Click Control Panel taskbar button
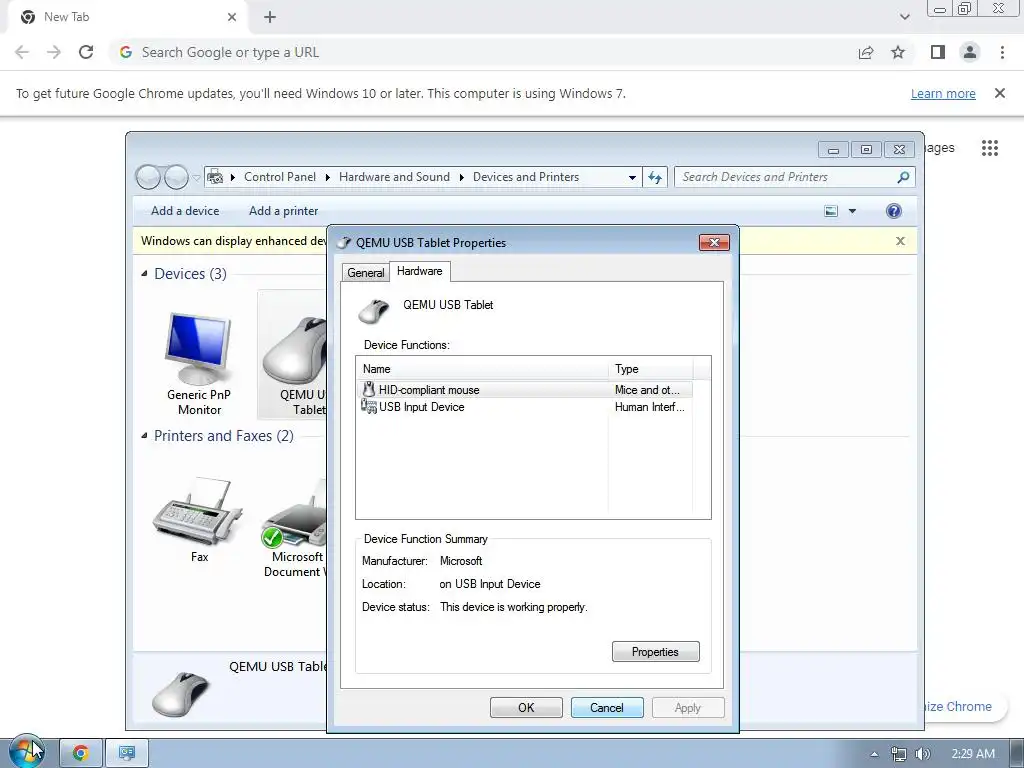The image size is (1024, 768). 127,753
